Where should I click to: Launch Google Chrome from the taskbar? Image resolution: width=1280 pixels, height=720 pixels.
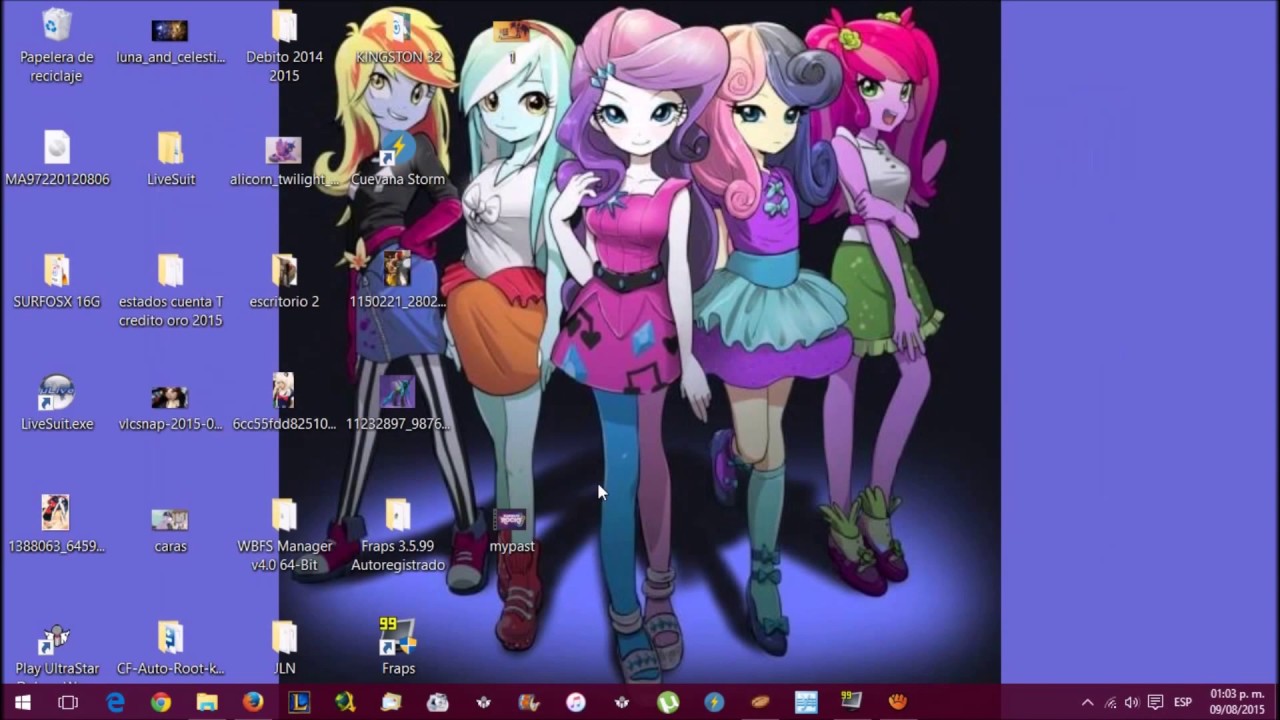coord(161,703)
